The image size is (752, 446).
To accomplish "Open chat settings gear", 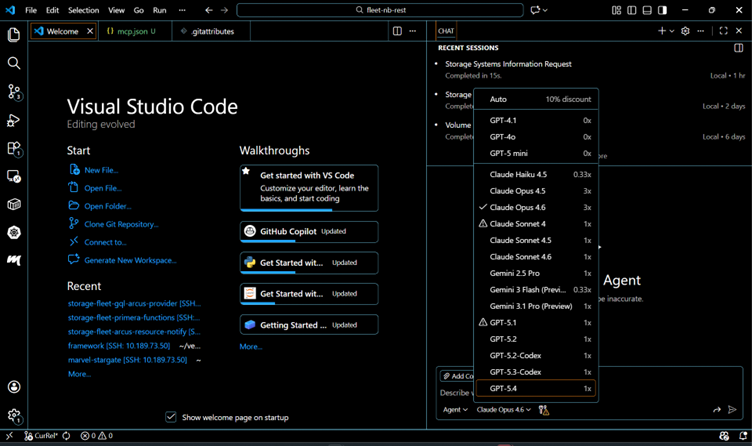I will (x=685, y=31).
